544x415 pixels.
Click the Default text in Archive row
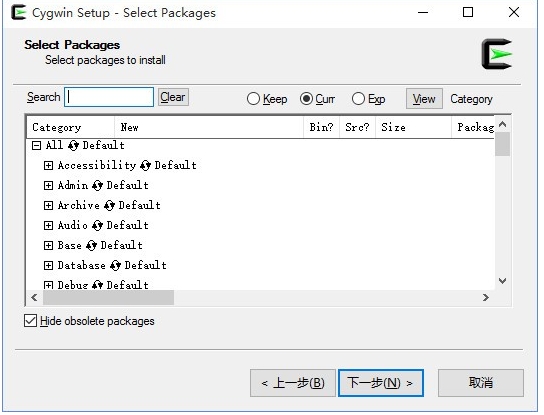139,205
